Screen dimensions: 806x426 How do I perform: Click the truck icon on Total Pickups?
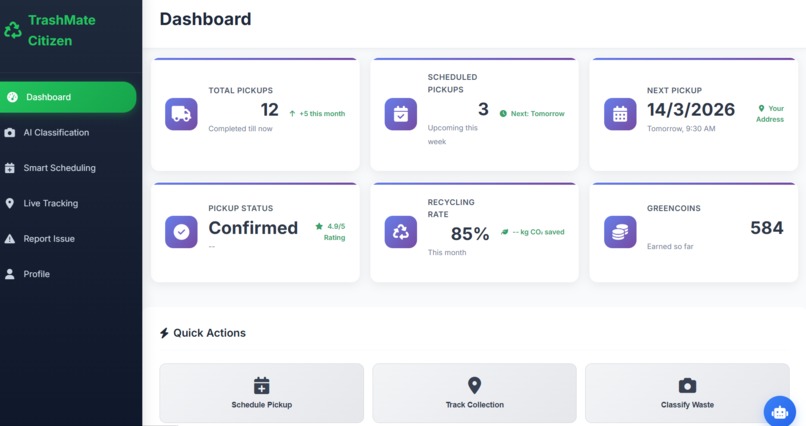point(181,114)
